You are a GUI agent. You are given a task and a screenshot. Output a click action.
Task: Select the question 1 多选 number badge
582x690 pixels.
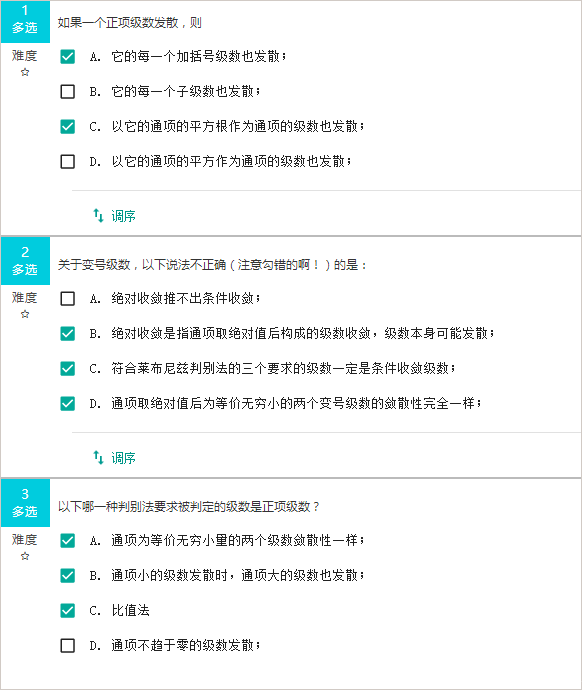point(26,21)
